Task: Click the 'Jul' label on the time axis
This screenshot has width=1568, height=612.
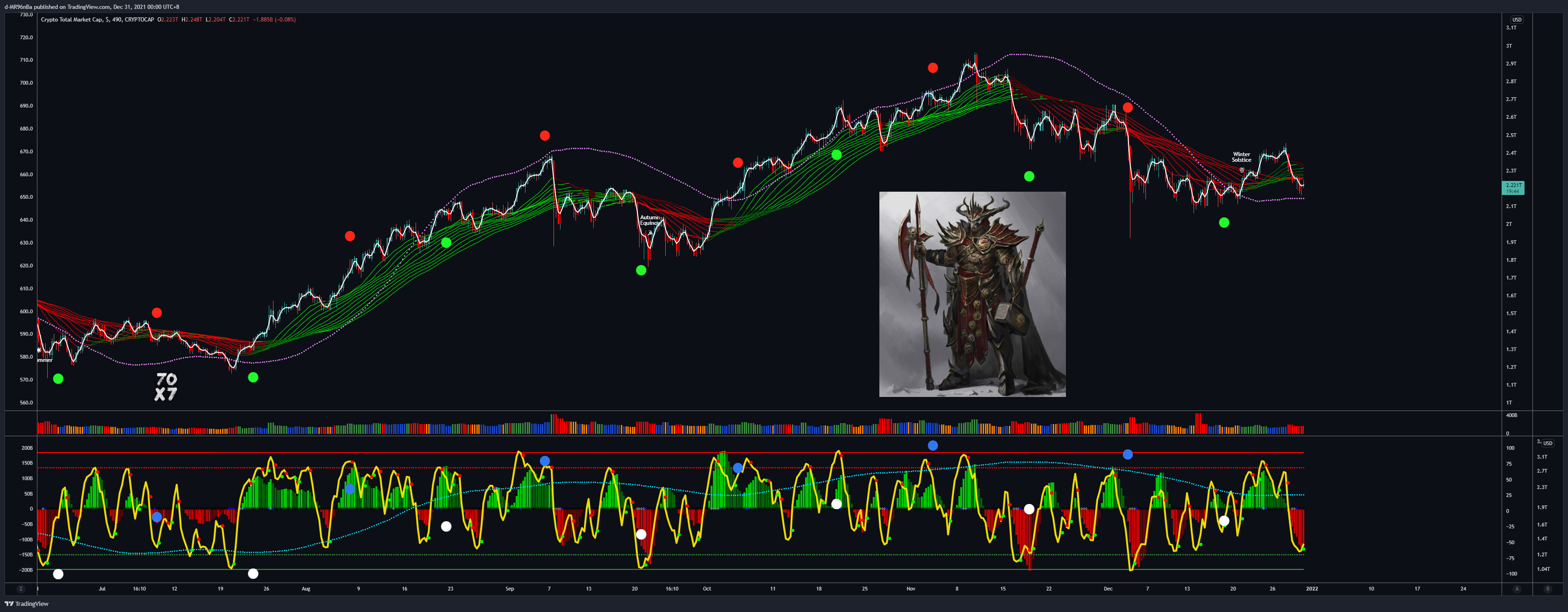Action: pos(101,589)
